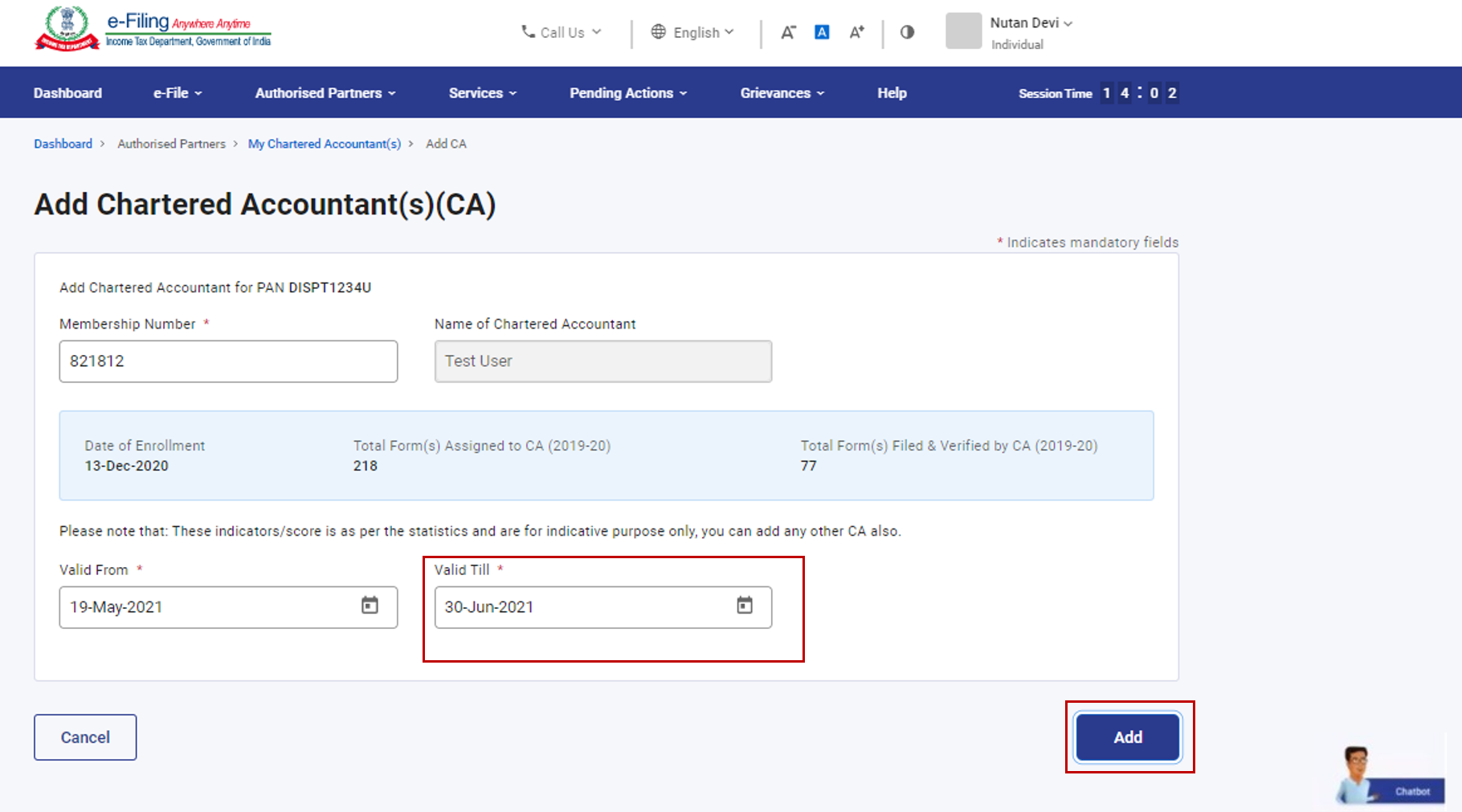The height and width of the screenshot is (812, 1462).
Task: Expand the Nutan Devi account menu
Action: click(1031, 23)
